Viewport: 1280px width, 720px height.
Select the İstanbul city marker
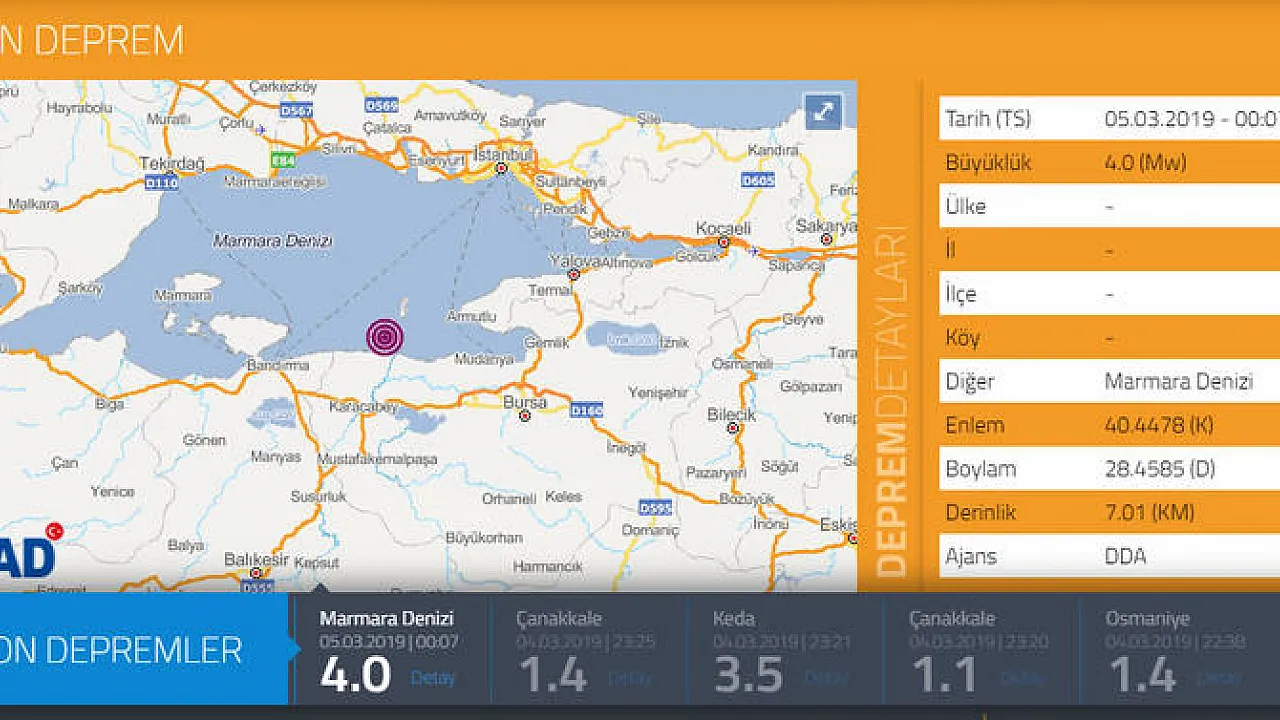[502, 169]
